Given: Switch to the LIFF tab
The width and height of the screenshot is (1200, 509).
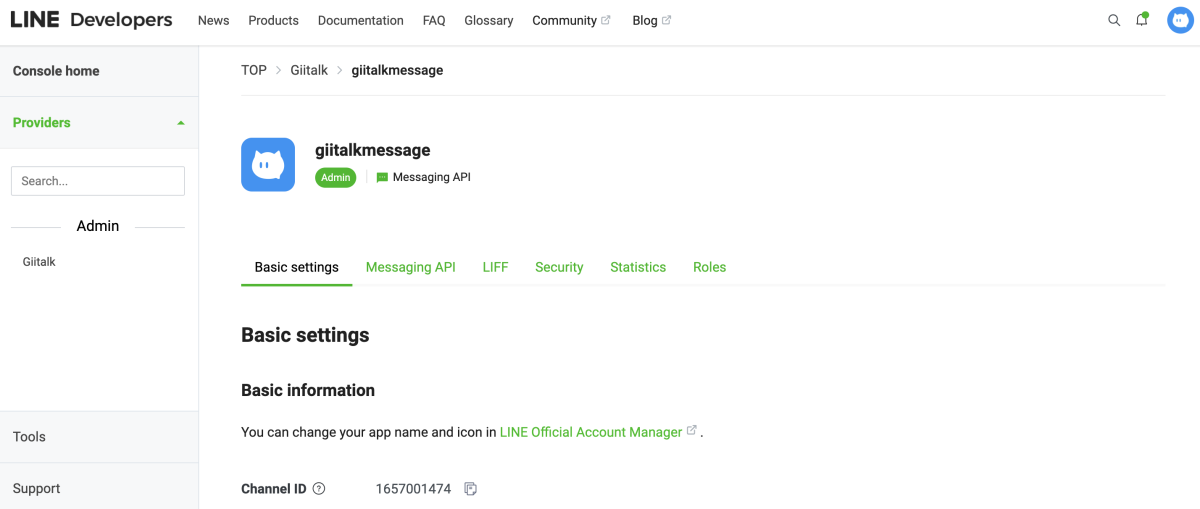Looking at the screenshot, I should pyautogui.click(x=495, y=267).
